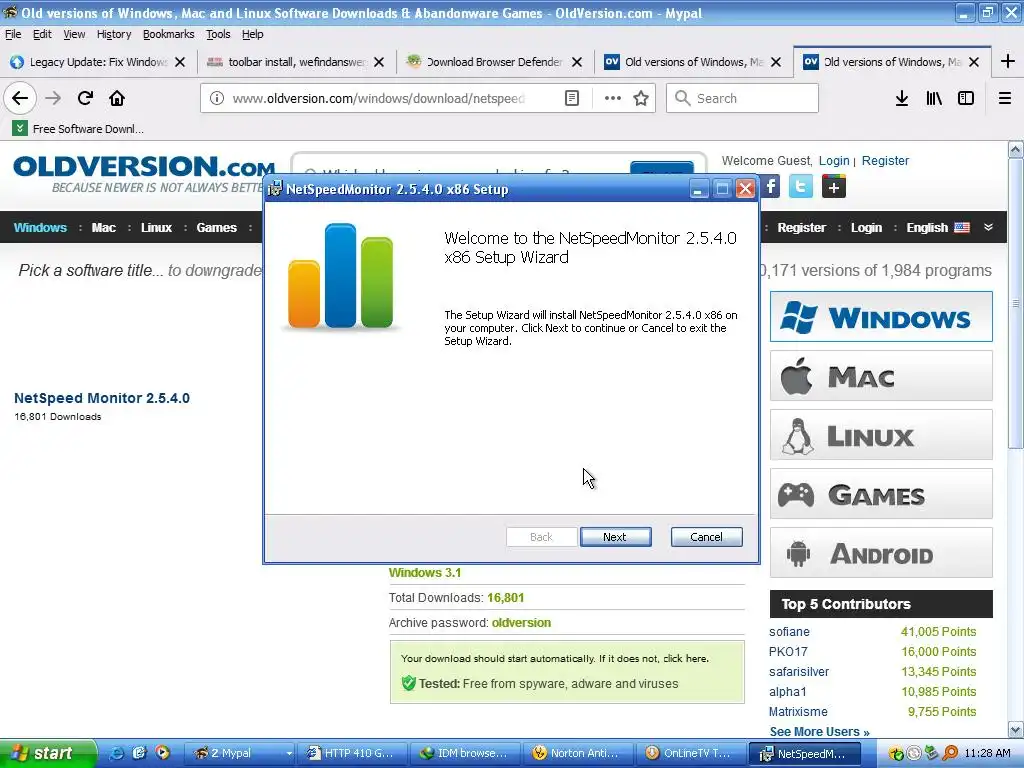The height and width of the screenshot is (768, 1024).
Task: Click the Start button
Action: click(x=48, y=753)
